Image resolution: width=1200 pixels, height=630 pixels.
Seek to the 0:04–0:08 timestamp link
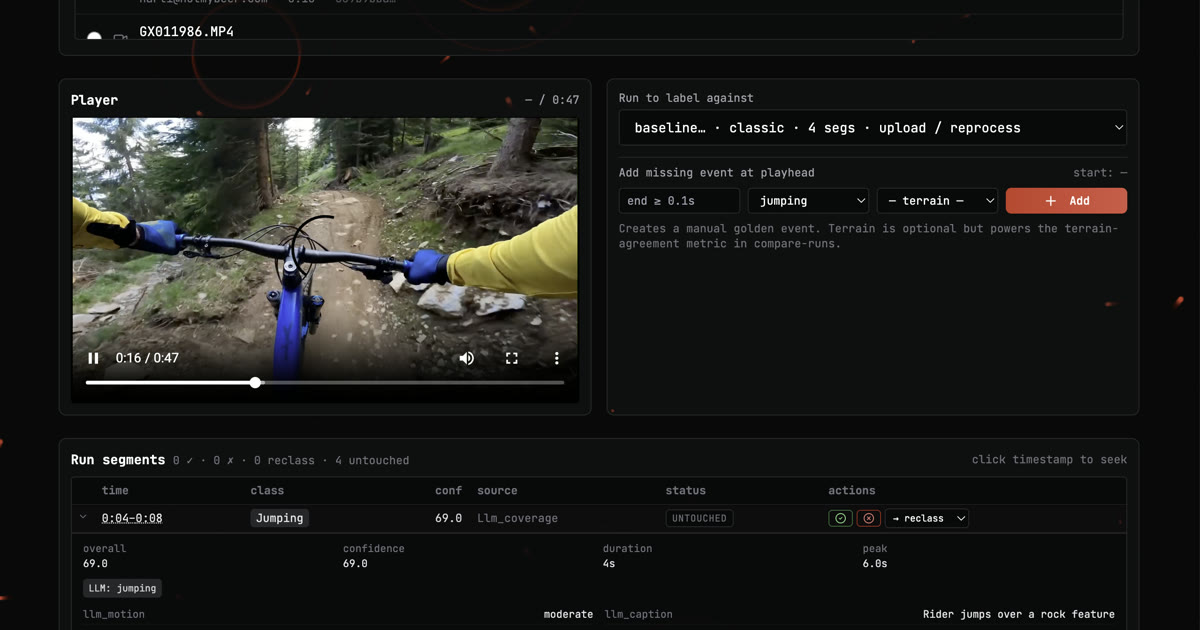tap(132, 518)
